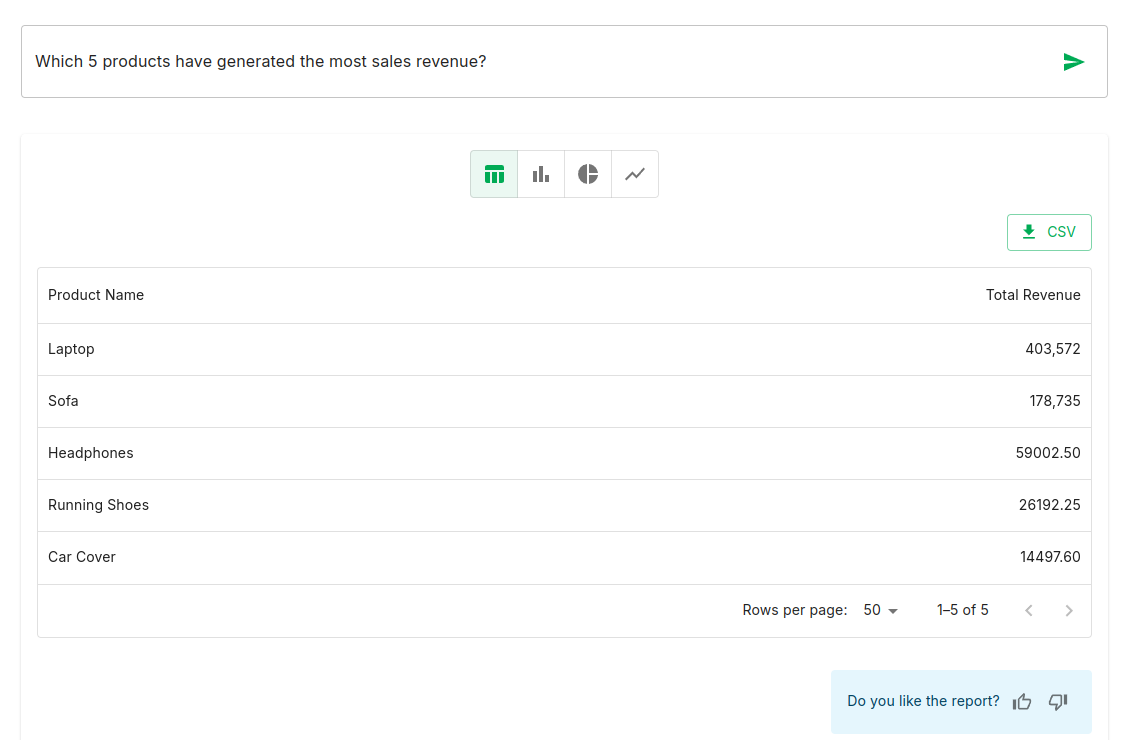This screenshot has width=1128, height=740.
Task: Switch to bar chart view
Action: point(541,174)
